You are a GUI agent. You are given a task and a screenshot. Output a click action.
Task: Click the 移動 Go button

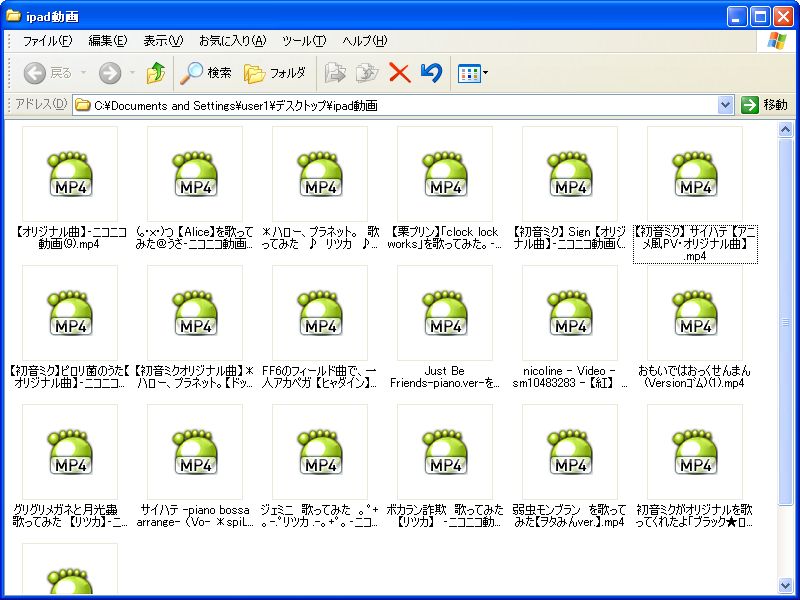tap(764, 105)
